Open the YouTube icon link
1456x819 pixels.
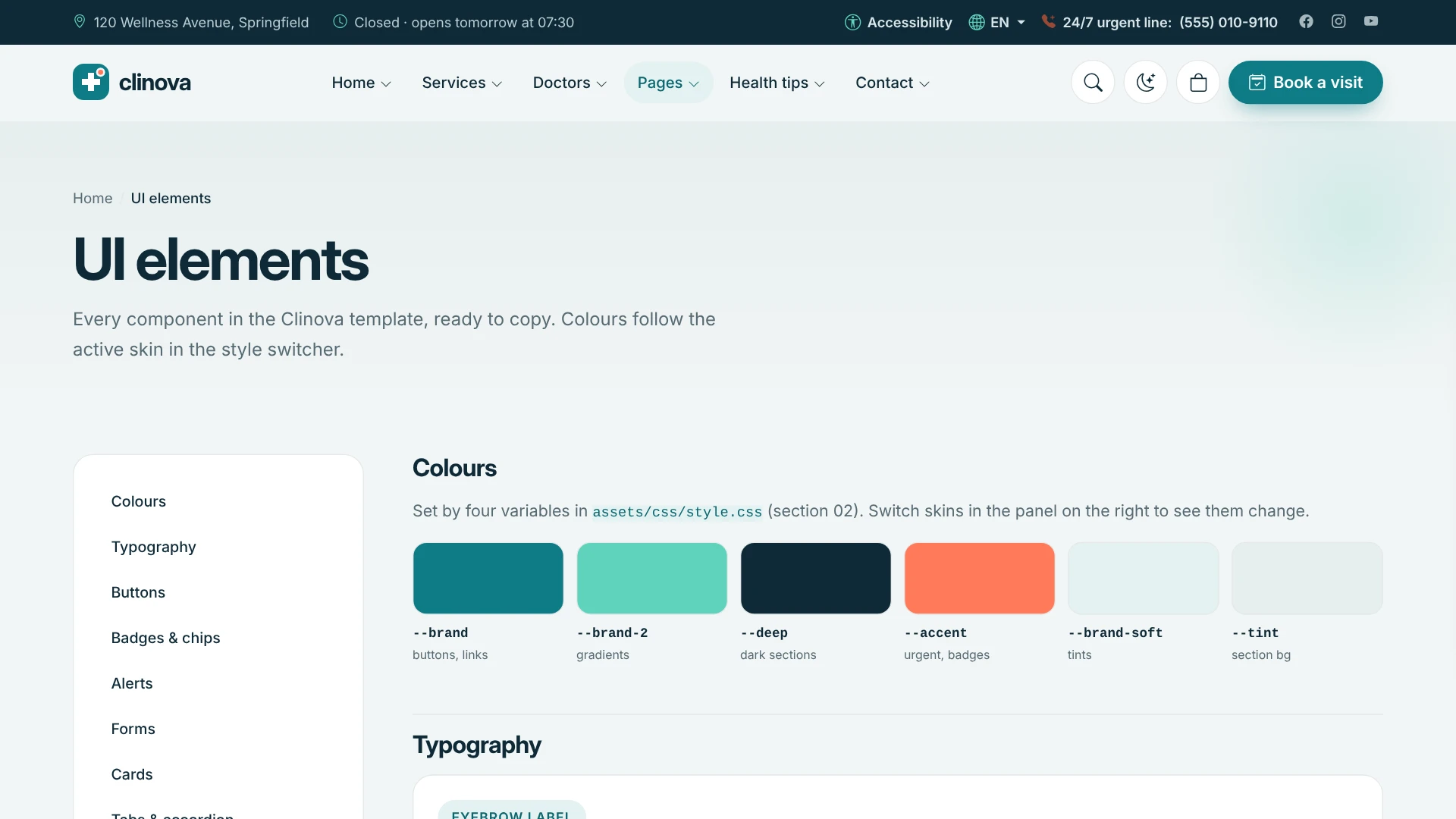pos(1371,21)
